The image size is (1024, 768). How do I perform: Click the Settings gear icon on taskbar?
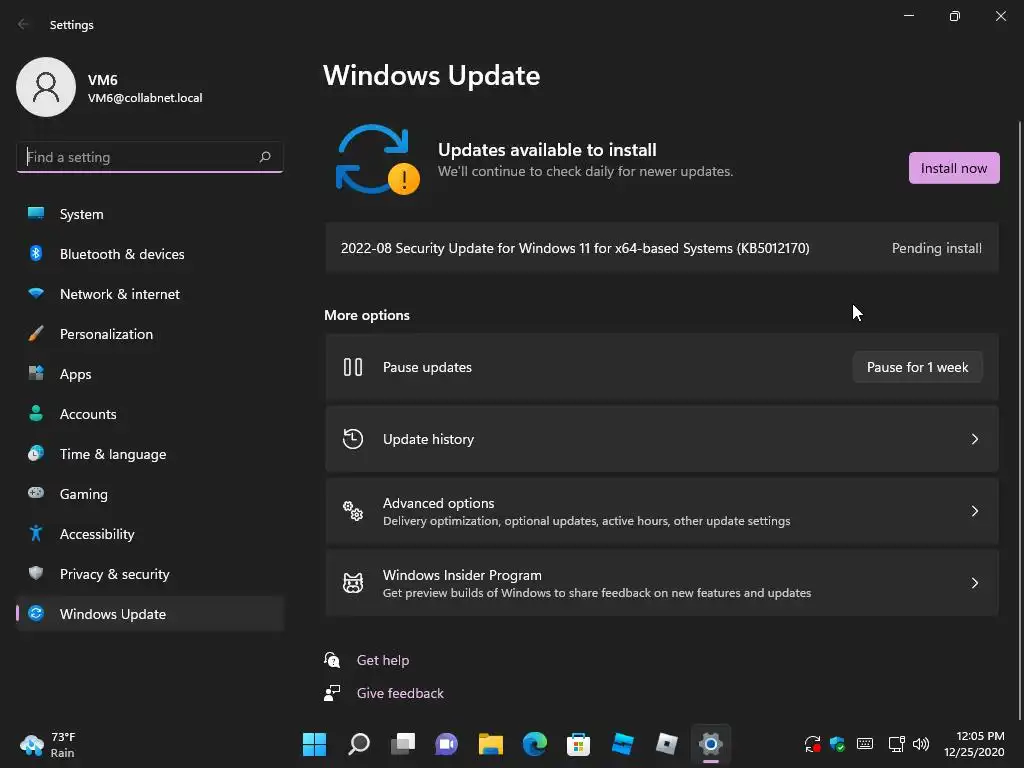[711, 744]
